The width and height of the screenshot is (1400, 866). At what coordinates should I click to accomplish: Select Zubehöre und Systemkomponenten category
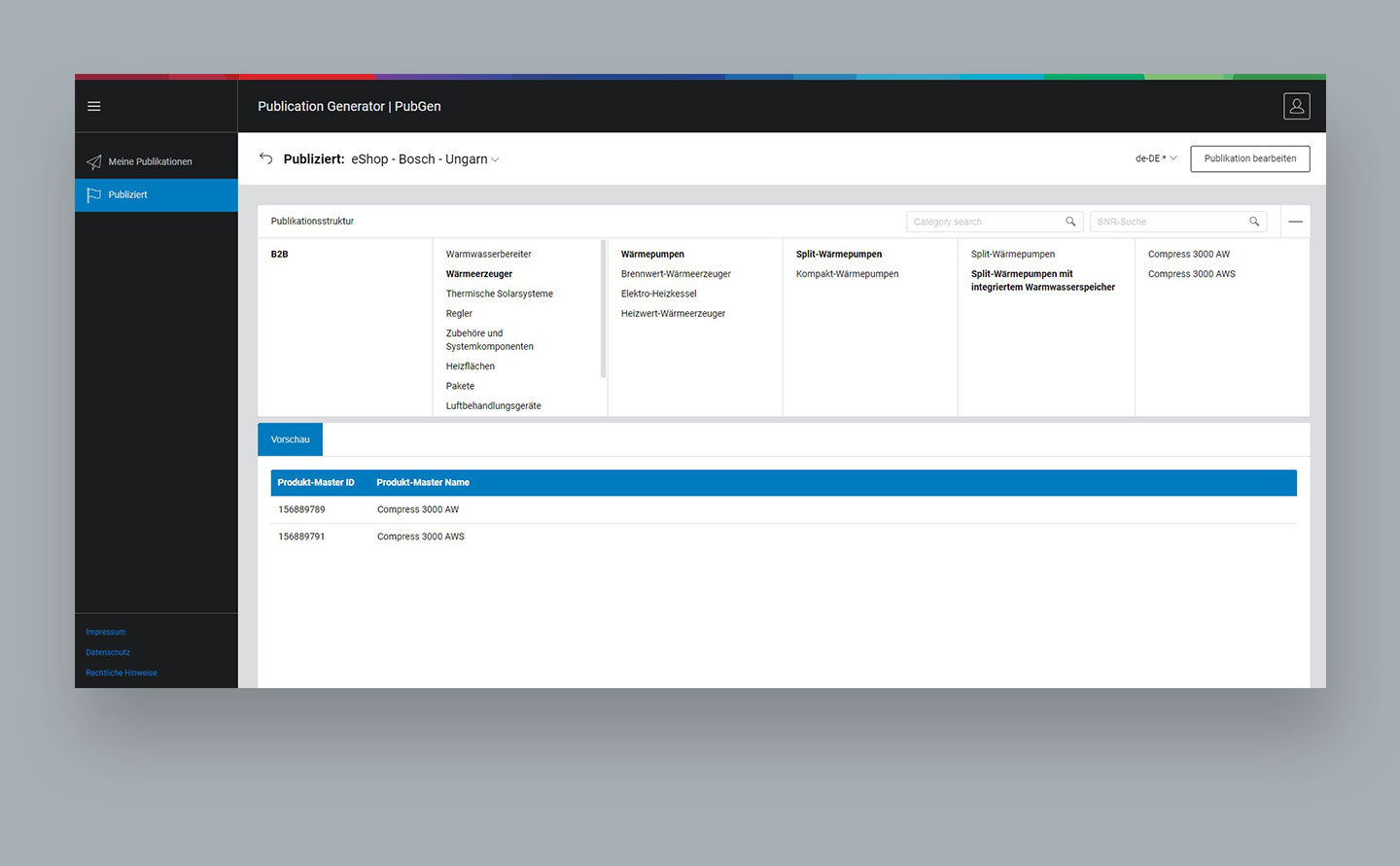point(490,339)
